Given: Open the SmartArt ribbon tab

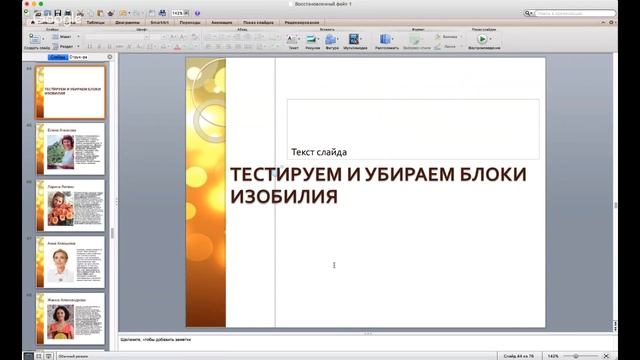Looking at the screenshot, I should pos(160,22).
